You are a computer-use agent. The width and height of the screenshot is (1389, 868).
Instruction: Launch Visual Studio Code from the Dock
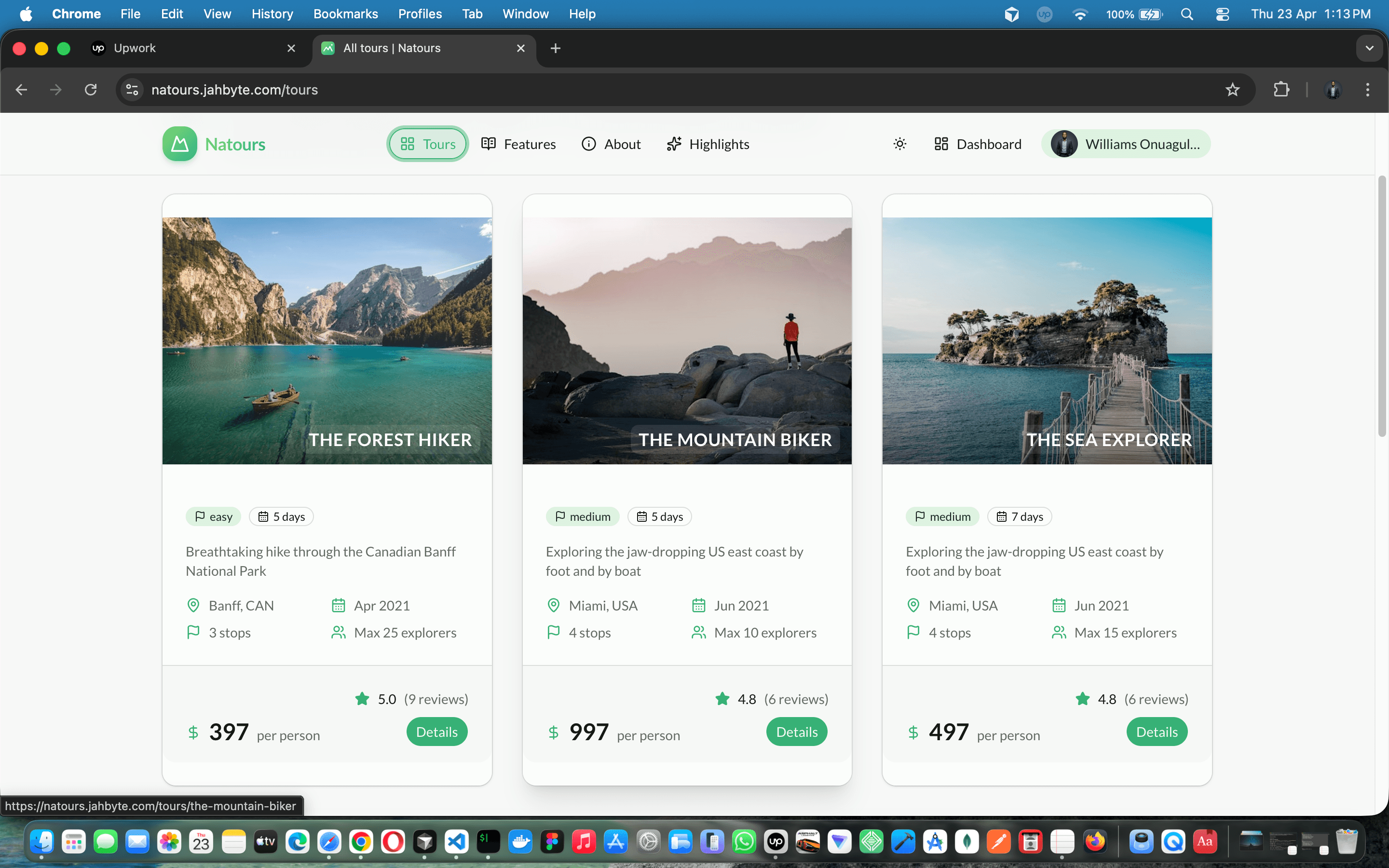point(456,841)
